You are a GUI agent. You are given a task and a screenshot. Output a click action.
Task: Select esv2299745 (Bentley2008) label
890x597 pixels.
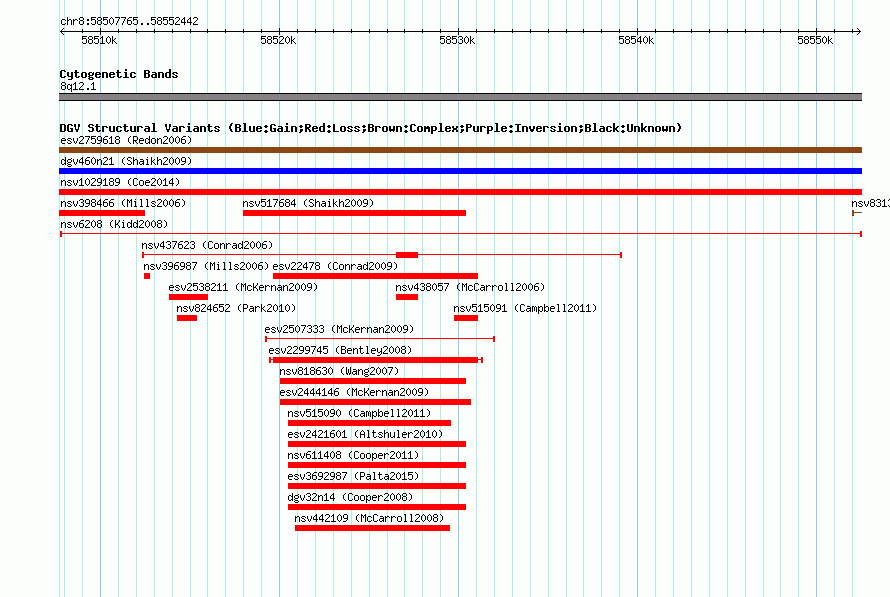[x=341, y=350]
